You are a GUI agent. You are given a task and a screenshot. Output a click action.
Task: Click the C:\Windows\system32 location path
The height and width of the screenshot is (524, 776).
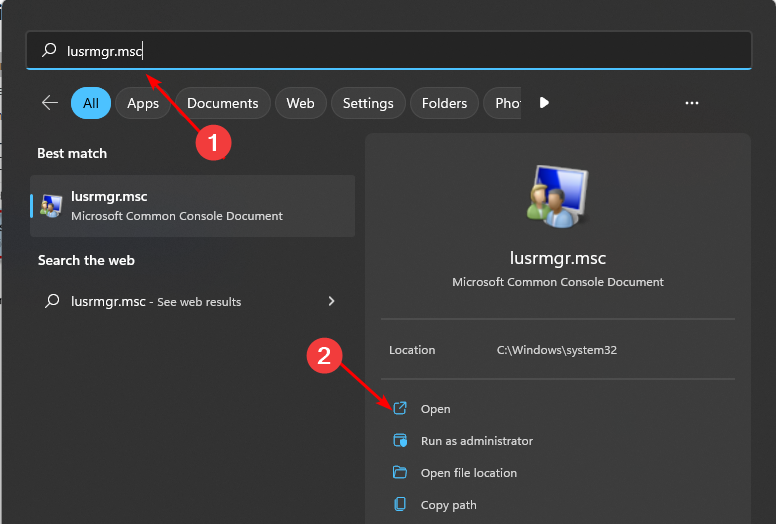click(557, 350)
